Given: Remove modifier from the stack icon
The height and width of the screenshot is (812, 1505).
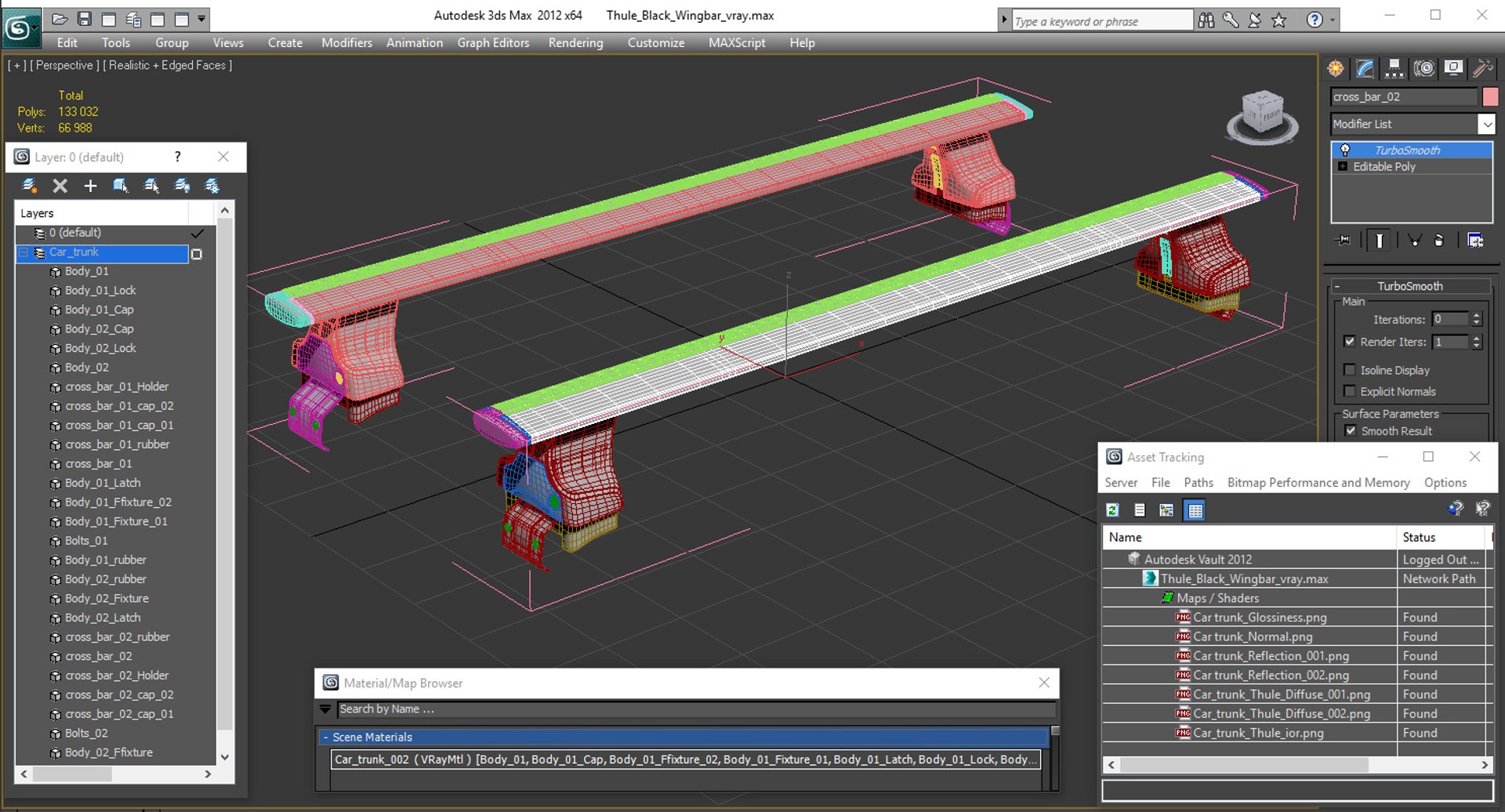Looking at the screenshot, I should point(1439,241).
